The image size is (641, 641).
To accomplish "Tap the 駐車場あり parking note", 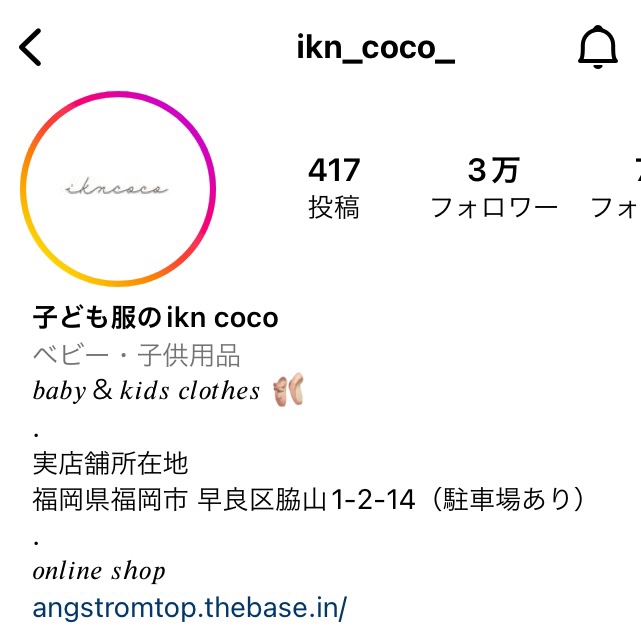I will (508, 500).
